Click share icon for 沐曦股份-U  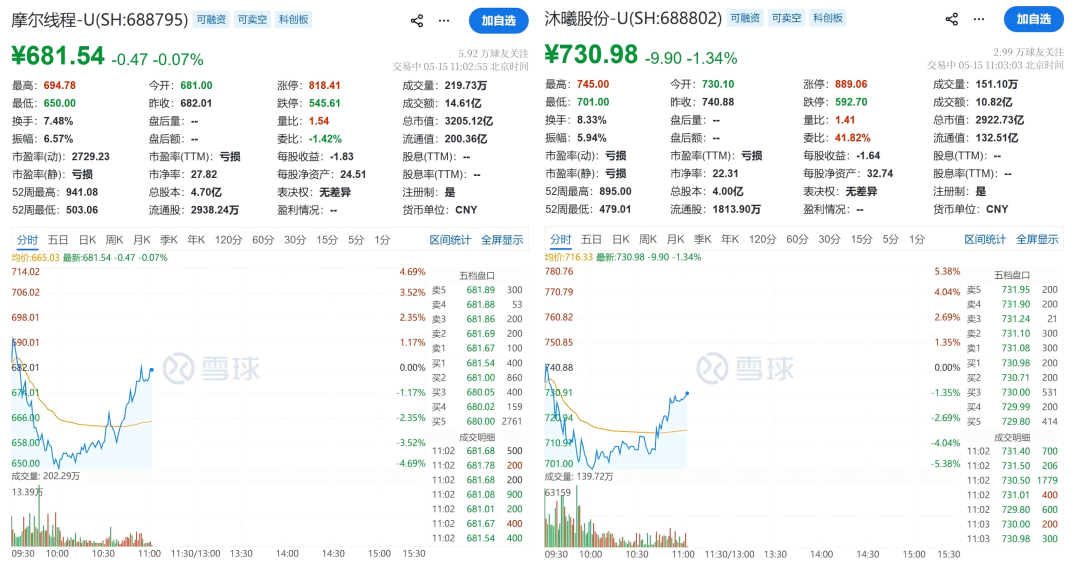(952, 19)
